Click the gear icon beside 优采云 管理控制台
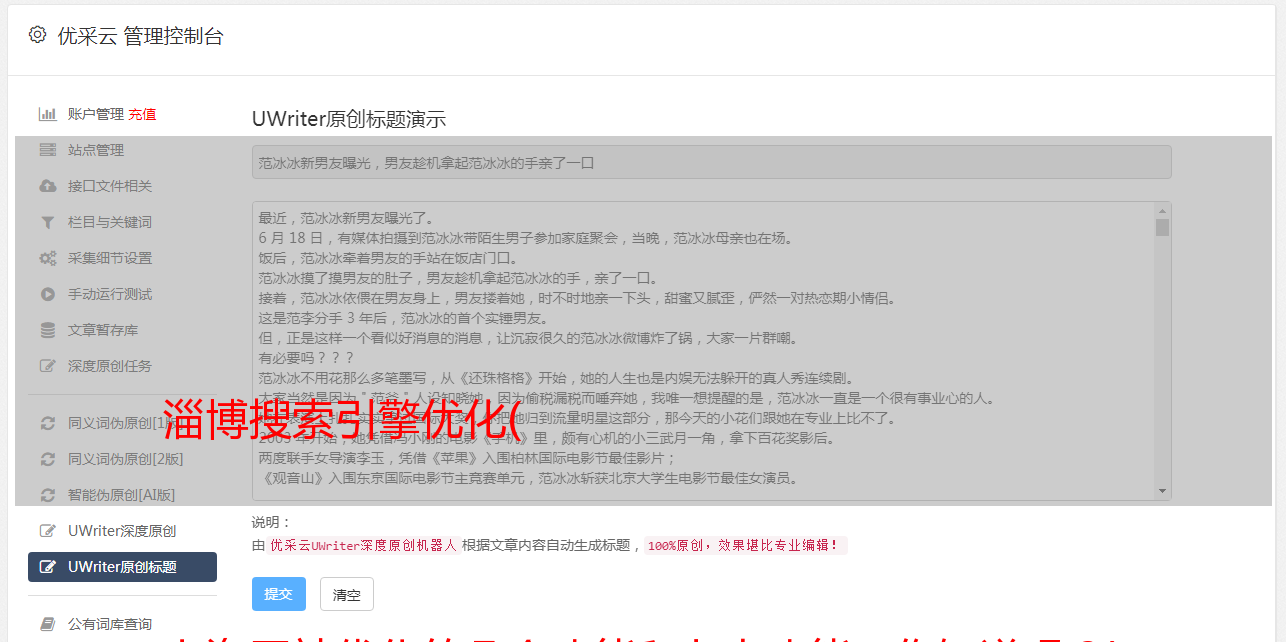 click(37, 35)
